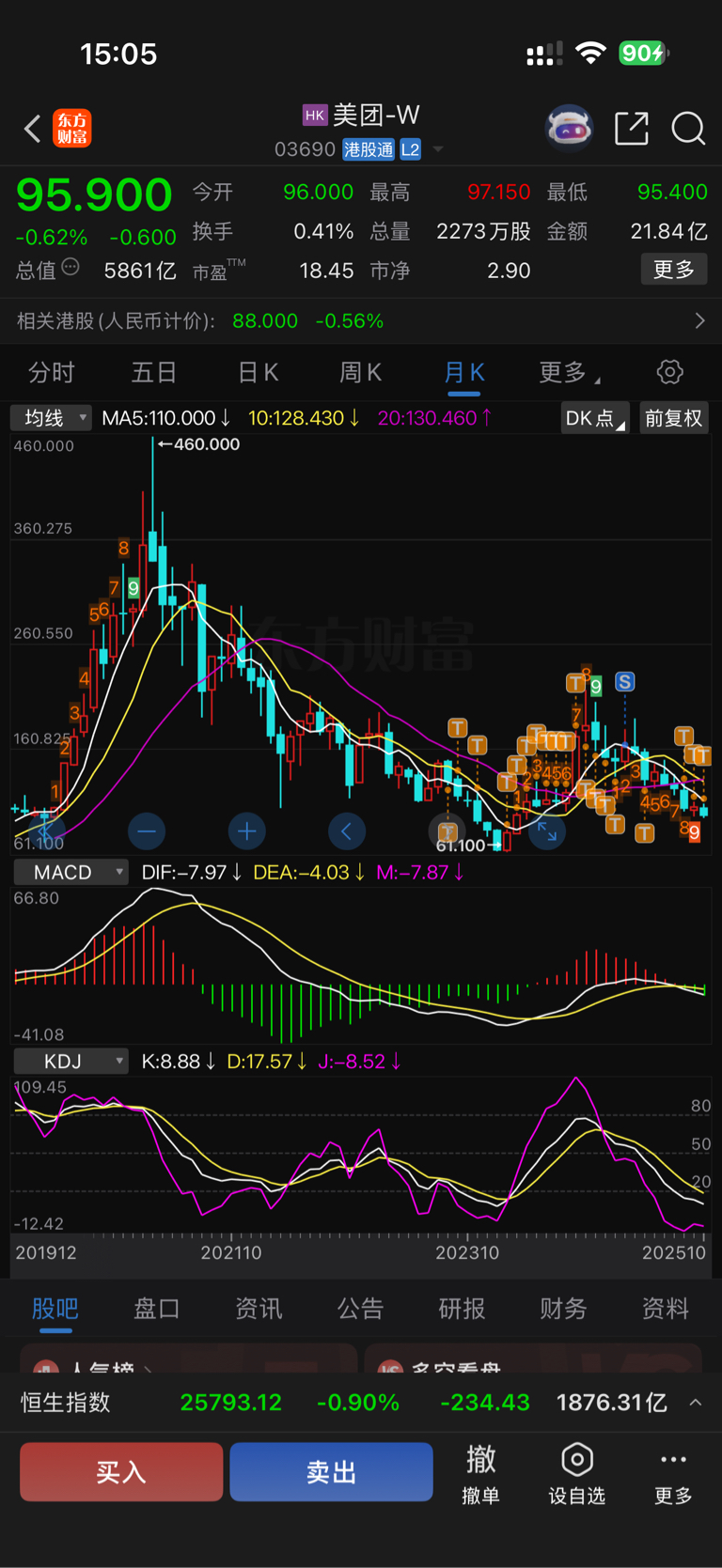
Task: Tap the red 买入 buy button
Action: coord(121,1472)
